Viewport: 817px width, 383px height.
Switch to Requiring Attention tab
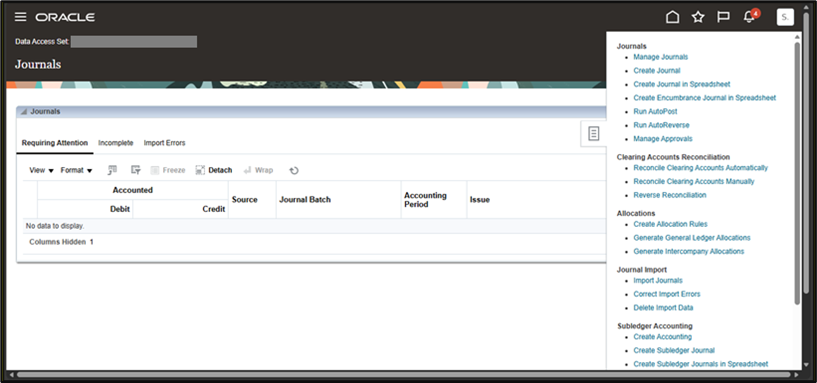(55, 143)
